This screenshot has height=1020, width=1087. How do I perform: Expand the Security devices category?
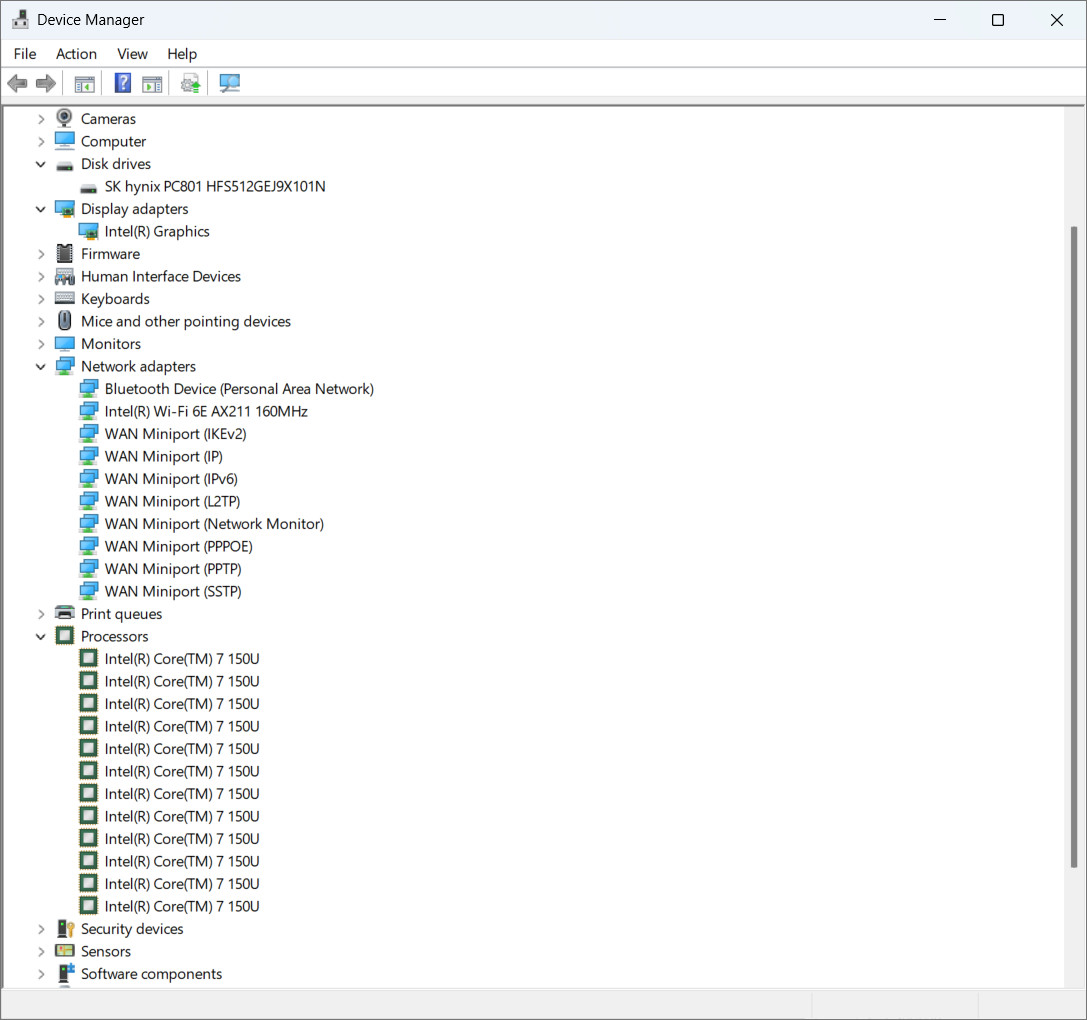pyautogui.click(x=41, y=928)
